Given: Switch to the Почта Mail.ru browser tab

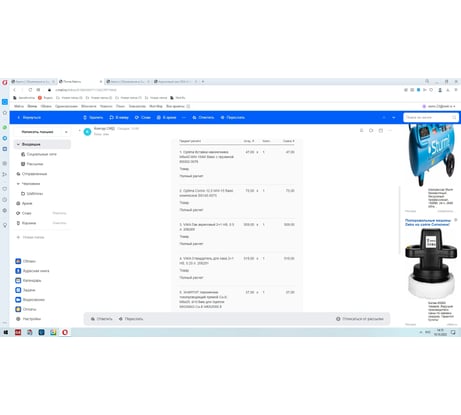Looking at the screenshot, I should [80, 81].
